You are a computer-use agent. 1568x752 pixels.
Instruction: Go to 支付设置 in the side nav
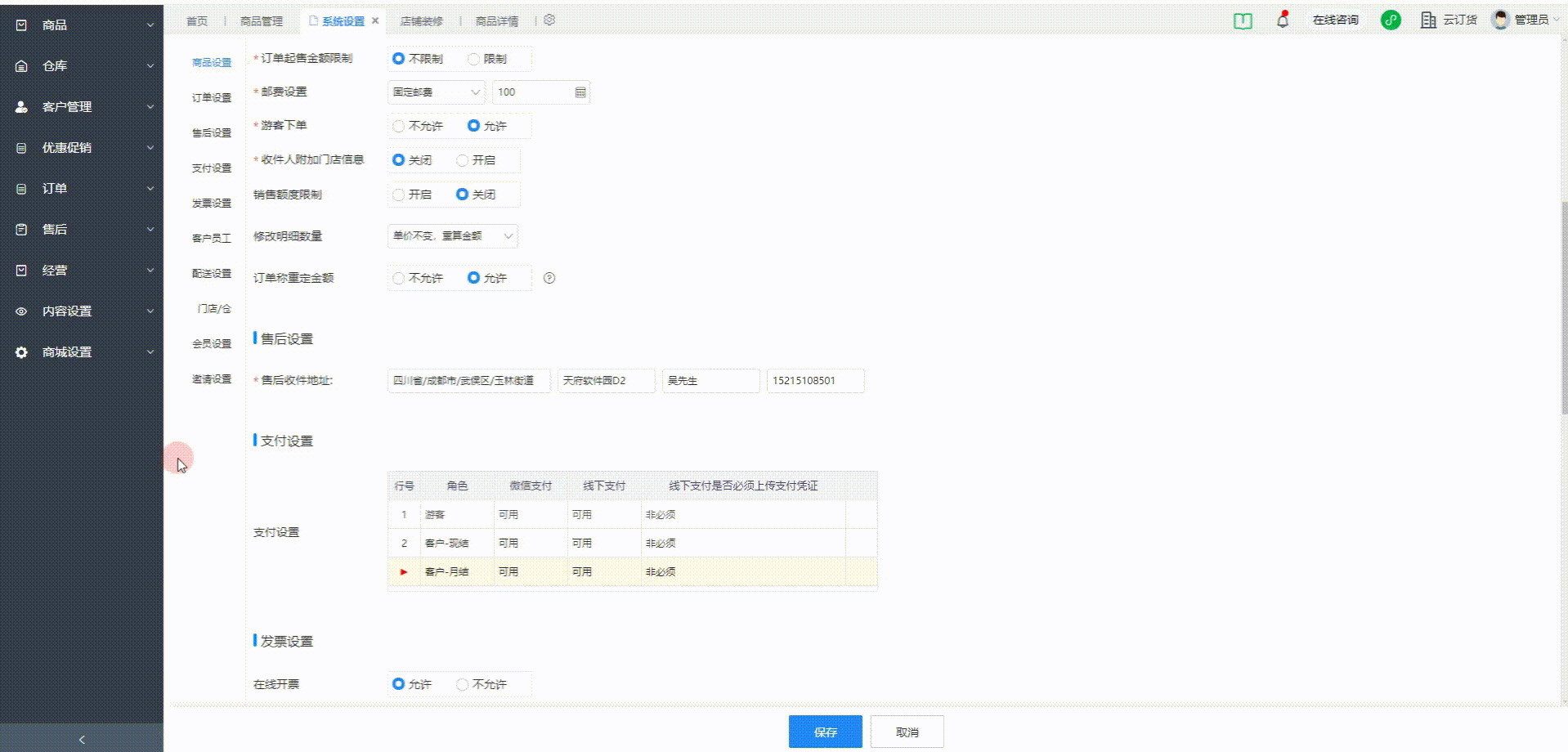(212, 168)
